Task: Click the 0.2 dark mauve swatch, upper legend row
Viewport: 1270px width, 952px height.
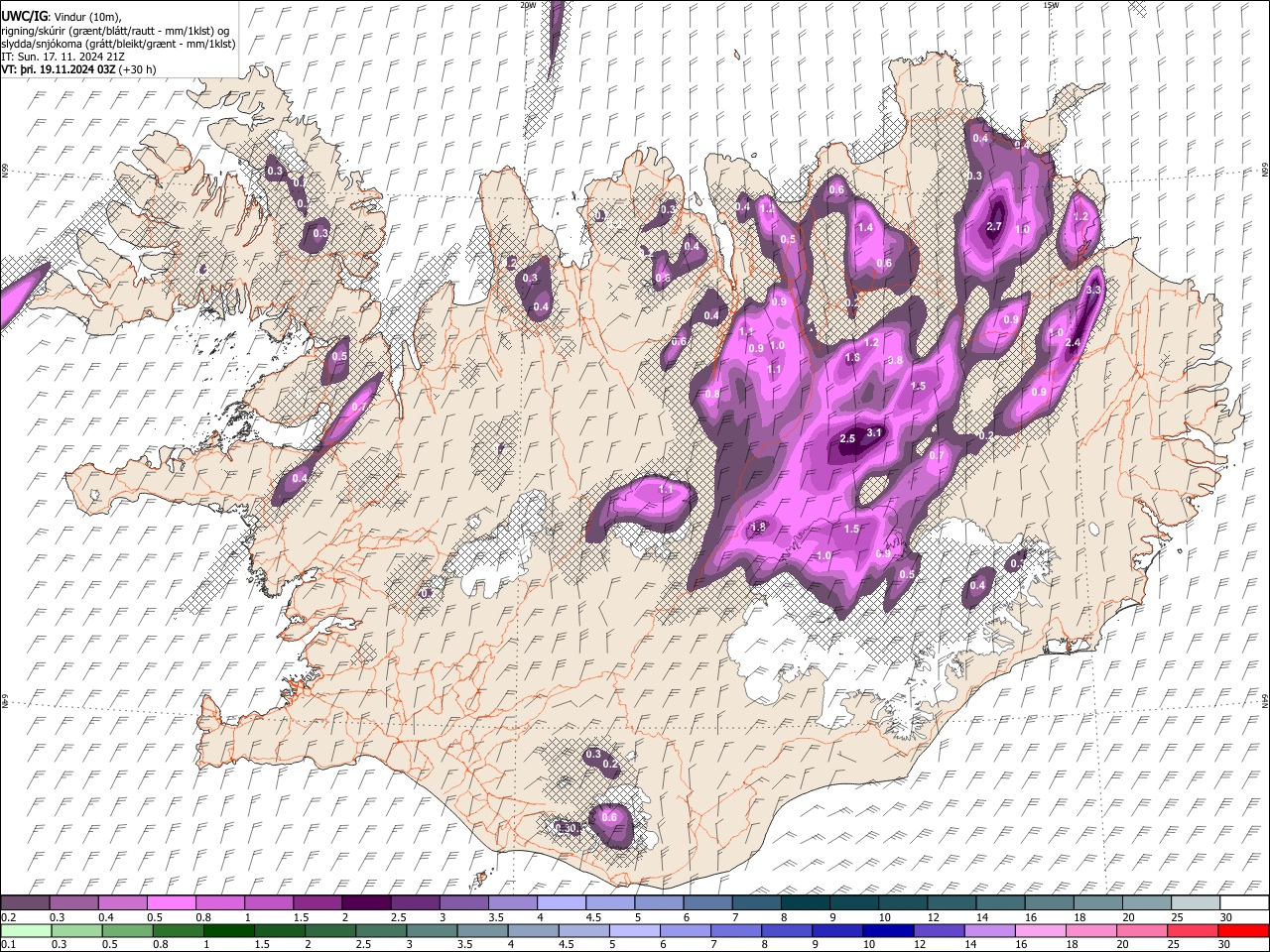Action: click(26, 903)
